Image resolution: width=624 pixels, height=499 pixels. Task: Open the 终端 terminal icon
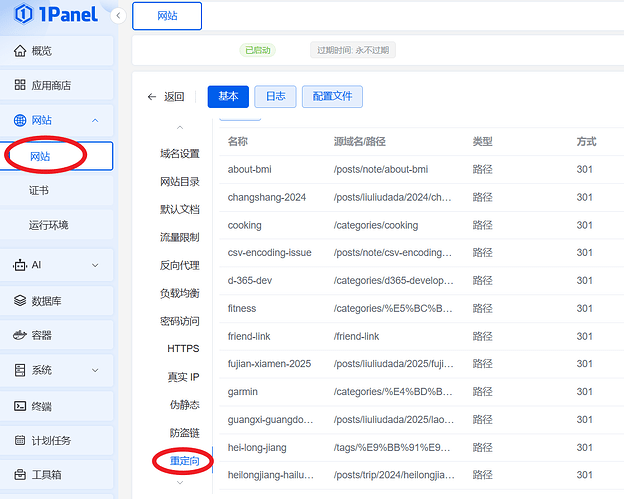(x=20, y=406)
